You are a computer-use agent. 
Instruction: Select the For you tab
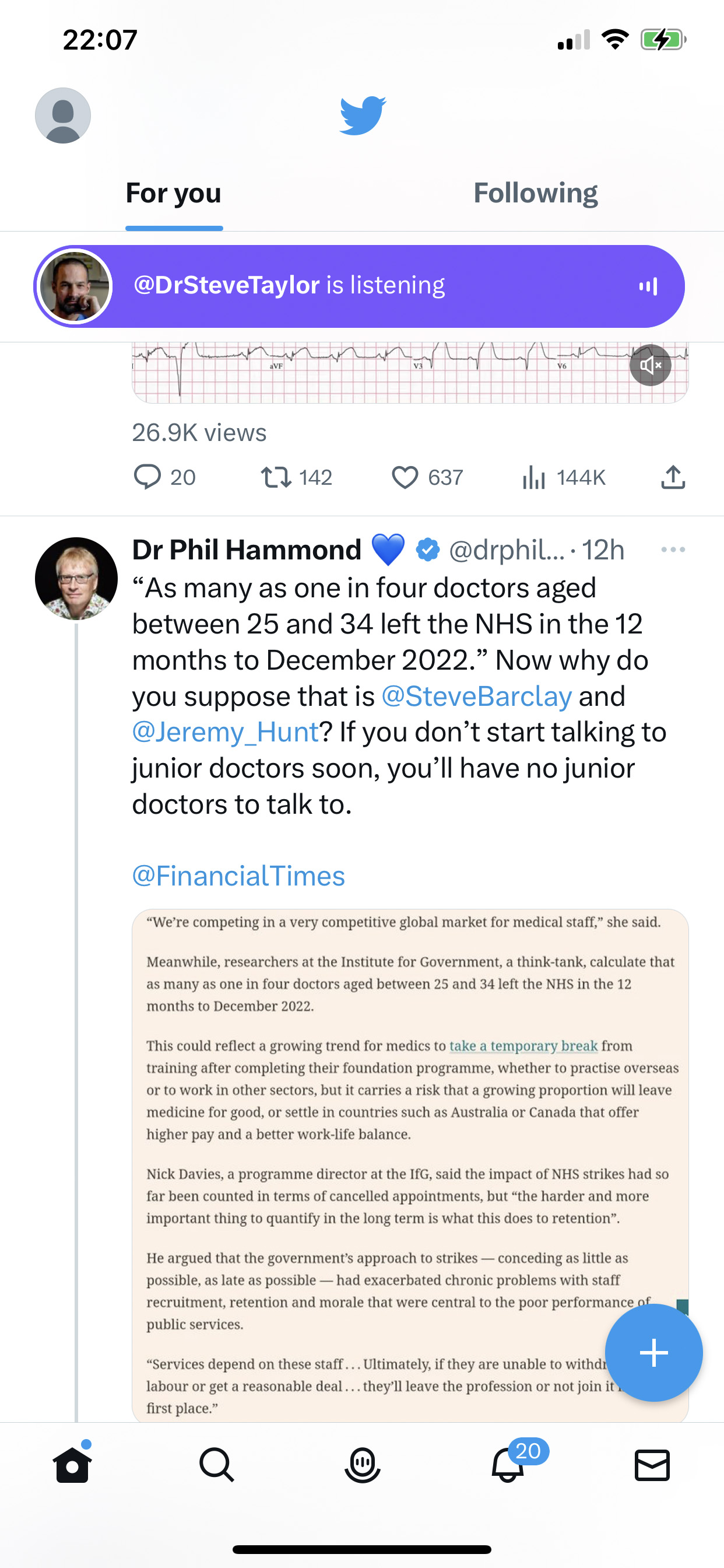click(x=173, y=194)
